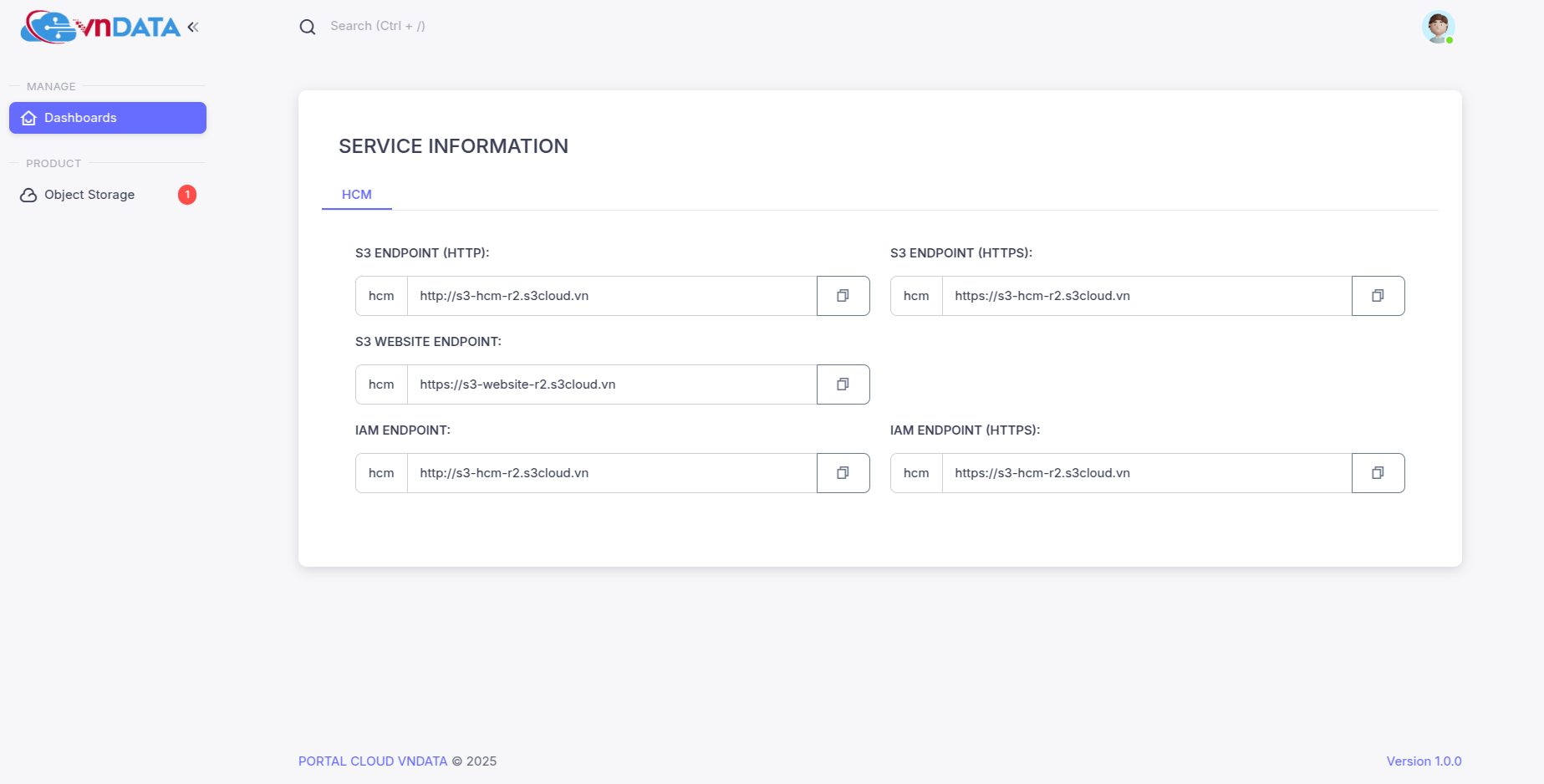The height and width of the screenshot is (784, 1544).
Task: Click the vnDATA logo
Action: 100,27
